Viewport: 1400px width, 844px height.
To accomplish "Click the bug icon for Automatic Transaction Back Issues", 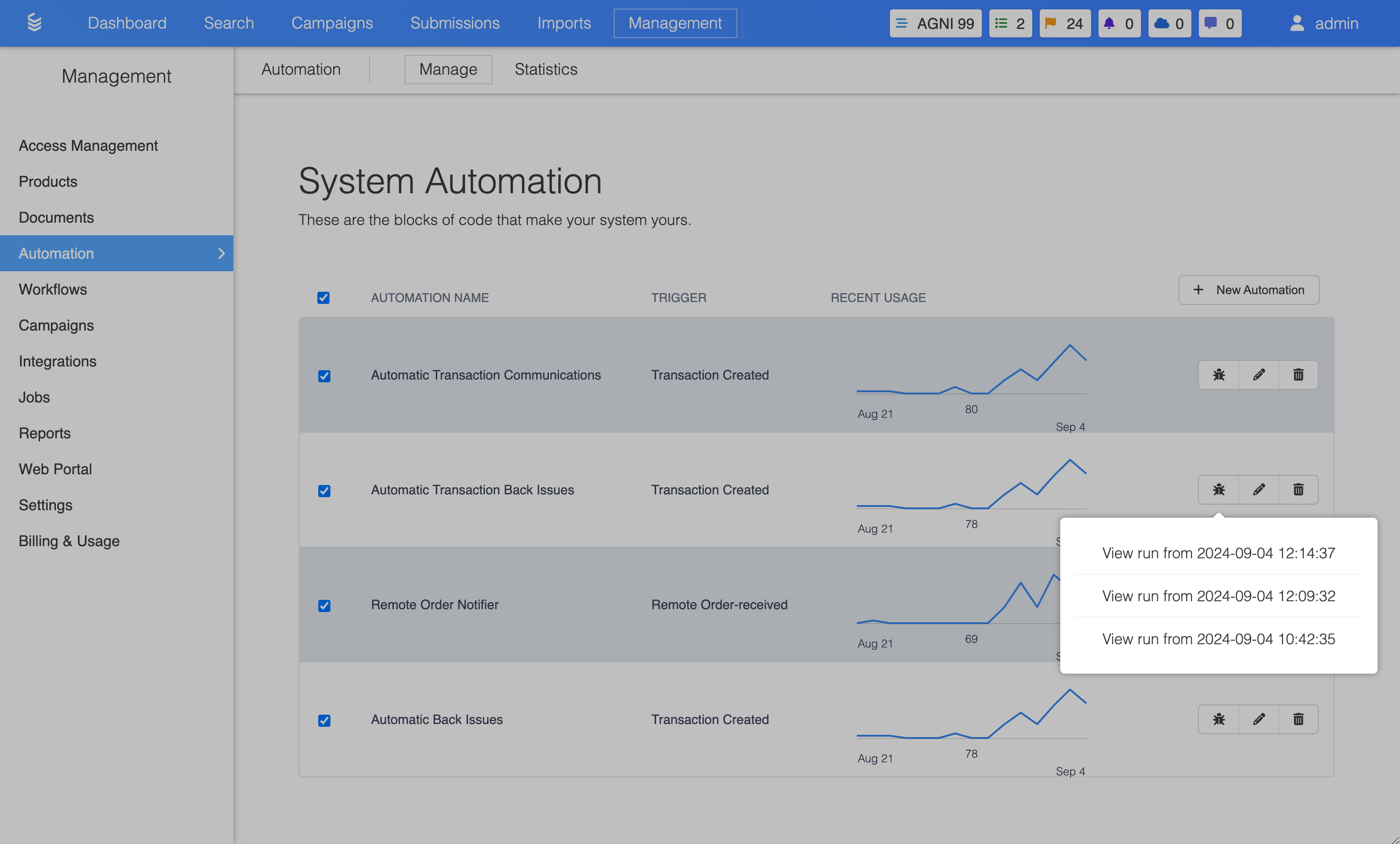I will tap(1219, 489).
